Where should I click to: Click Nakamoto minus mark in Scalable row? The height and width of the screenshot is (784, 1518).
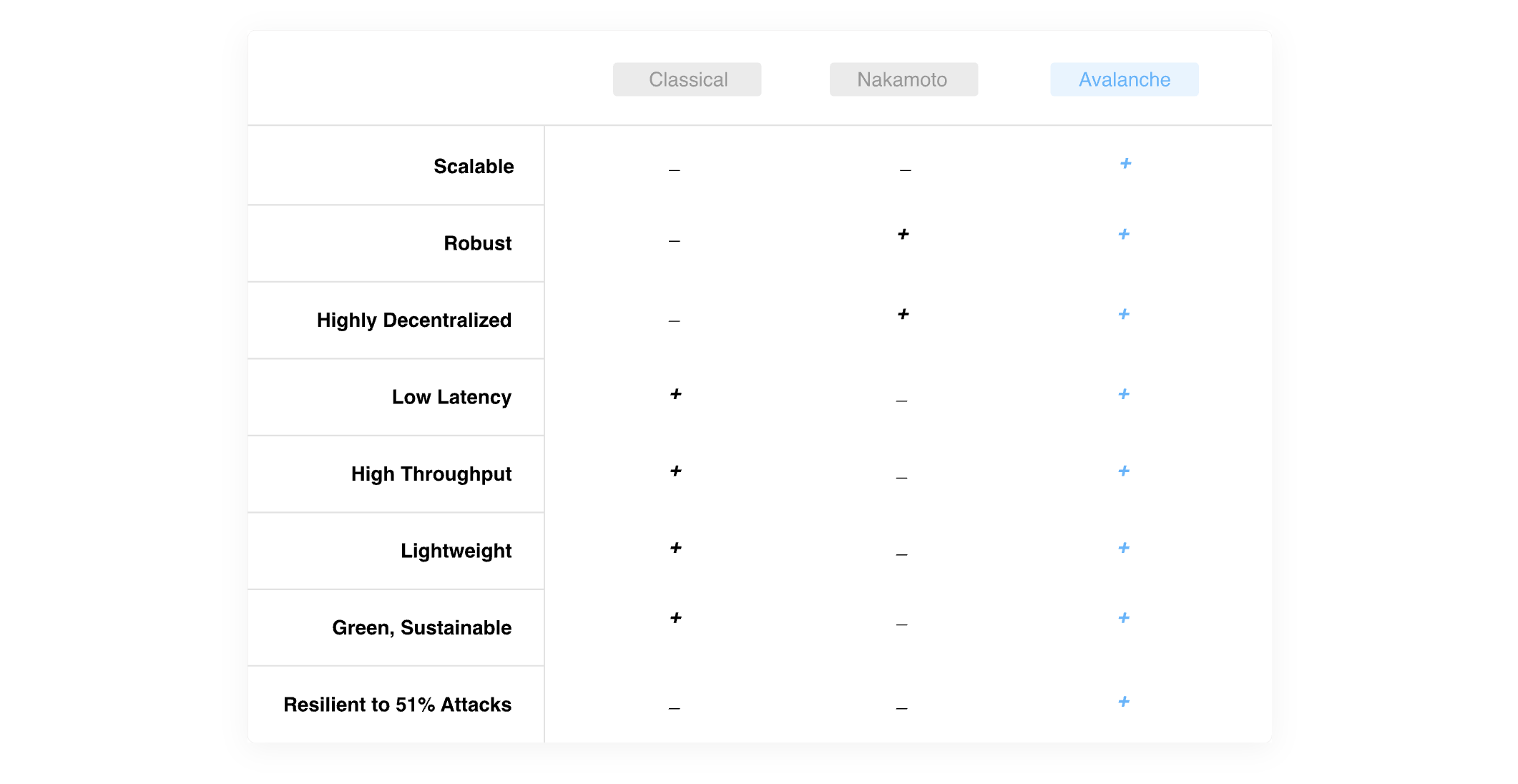coord(906,170)
